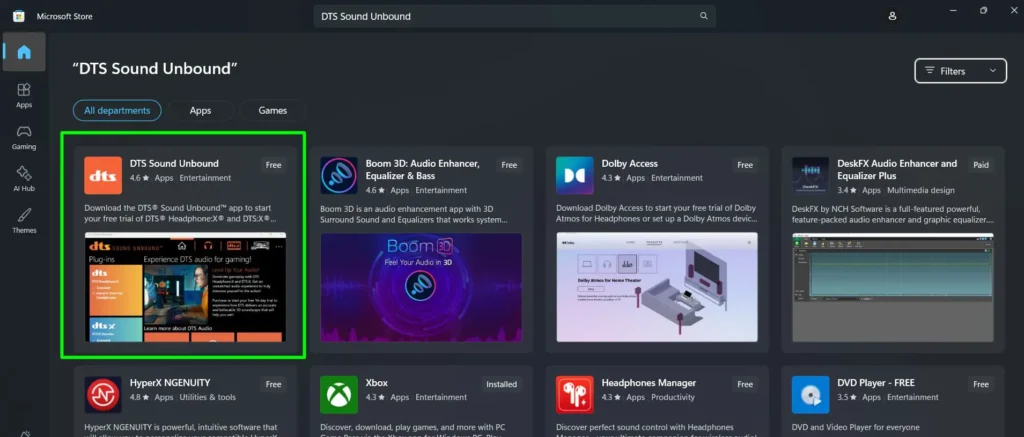Click the Xbox title text
Screen dimensions: 1024x437
tap(377, 383)
